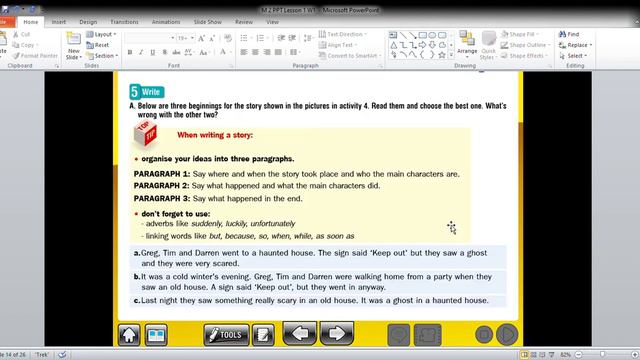
Task: Open the Layout dropdown in Slides group
Action: pos(101,34)
